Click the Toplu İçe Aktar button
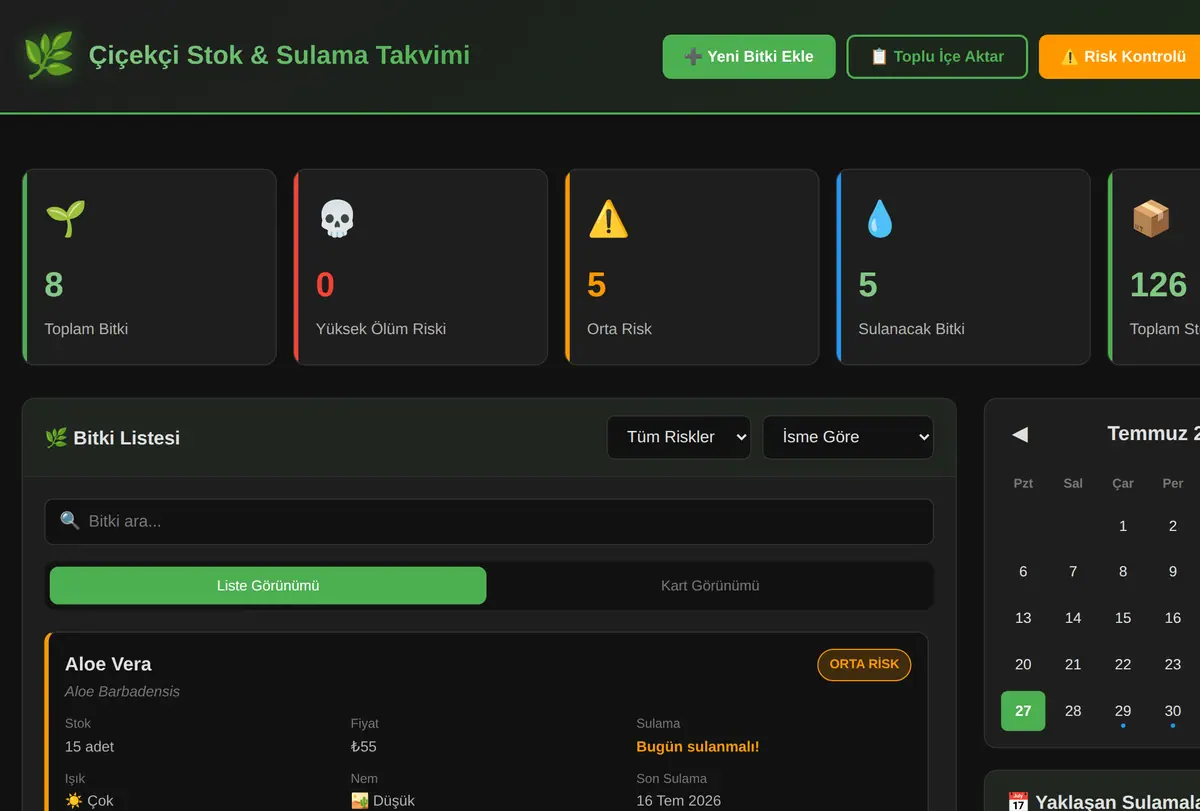 point(937,56)
